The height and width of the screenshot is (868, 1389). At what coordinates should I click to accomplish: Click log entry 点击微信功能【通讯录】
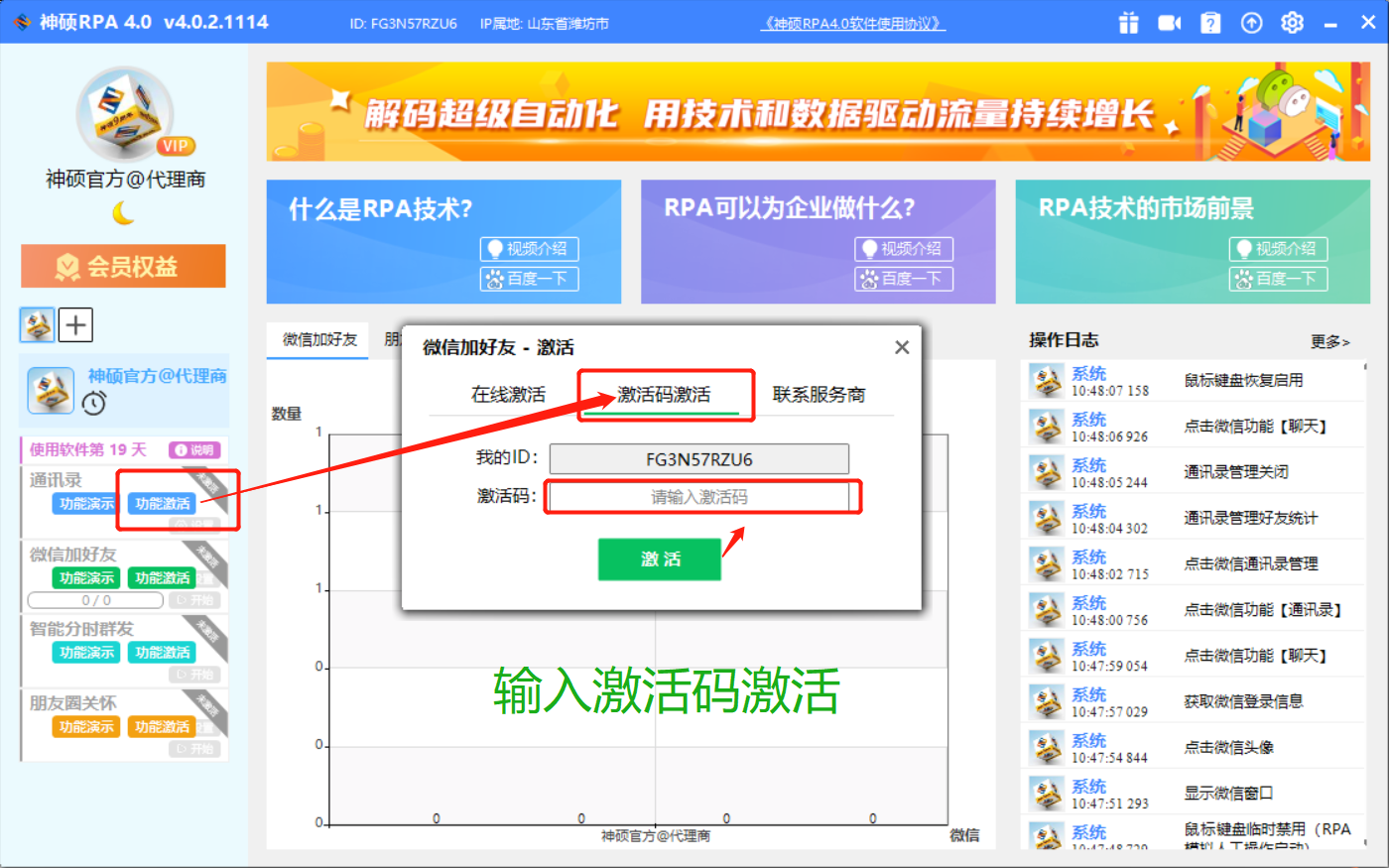coord(1263,610)
